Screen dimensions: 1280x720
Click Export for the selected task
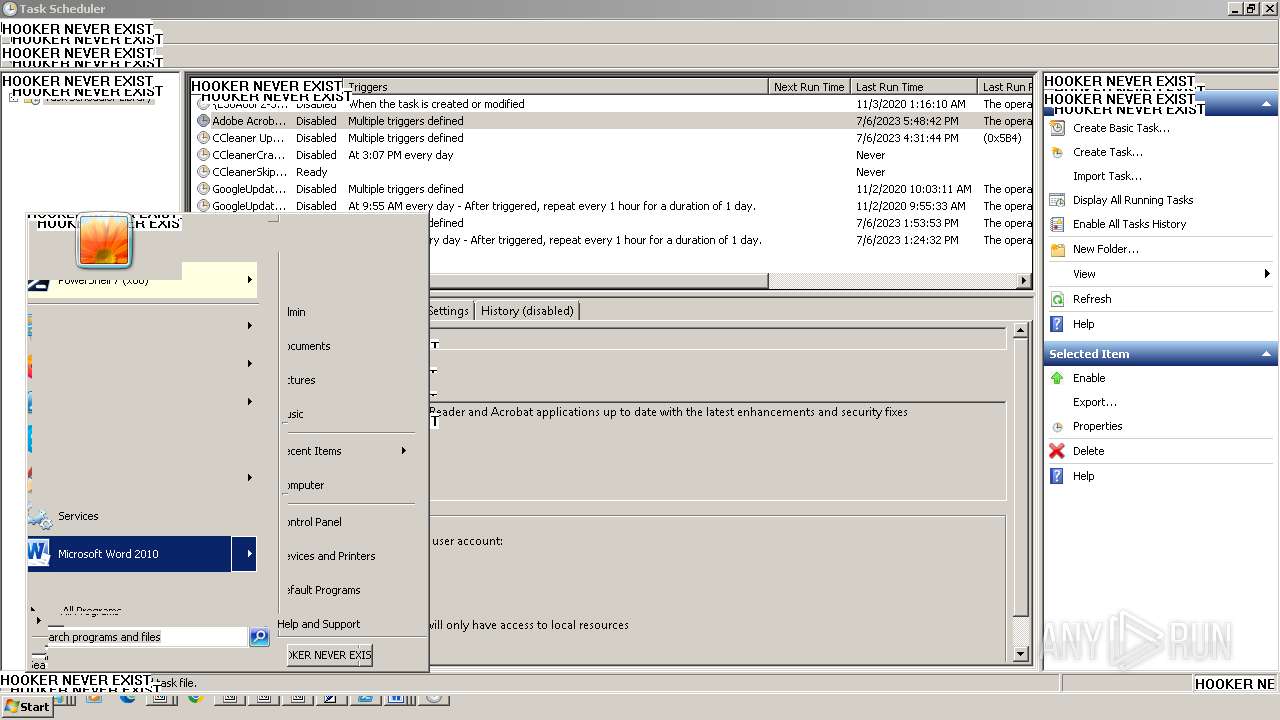pyautogui.click(x=1095, y=402)
